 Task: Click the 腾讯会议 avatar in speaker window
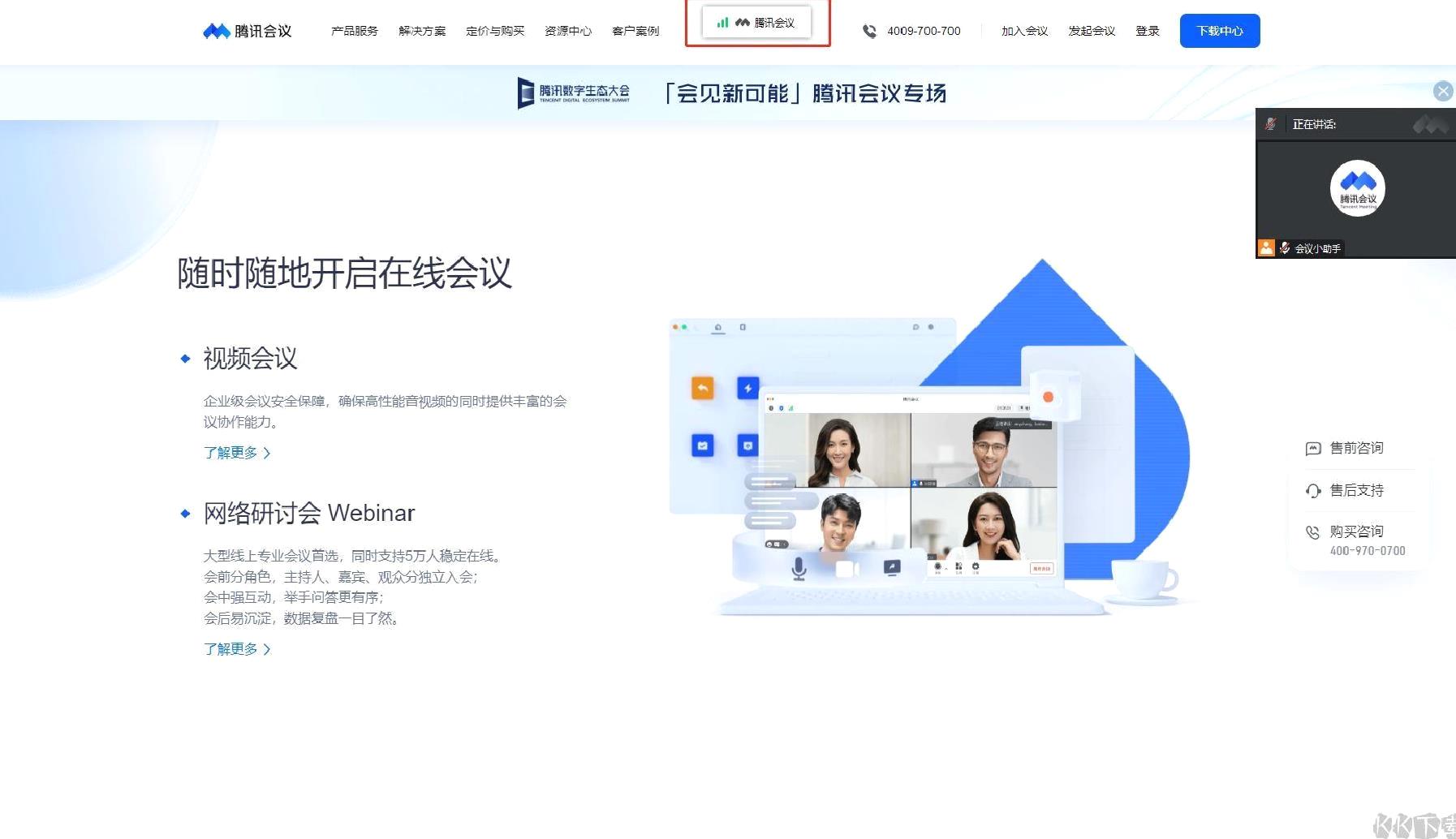(1358, 188)
